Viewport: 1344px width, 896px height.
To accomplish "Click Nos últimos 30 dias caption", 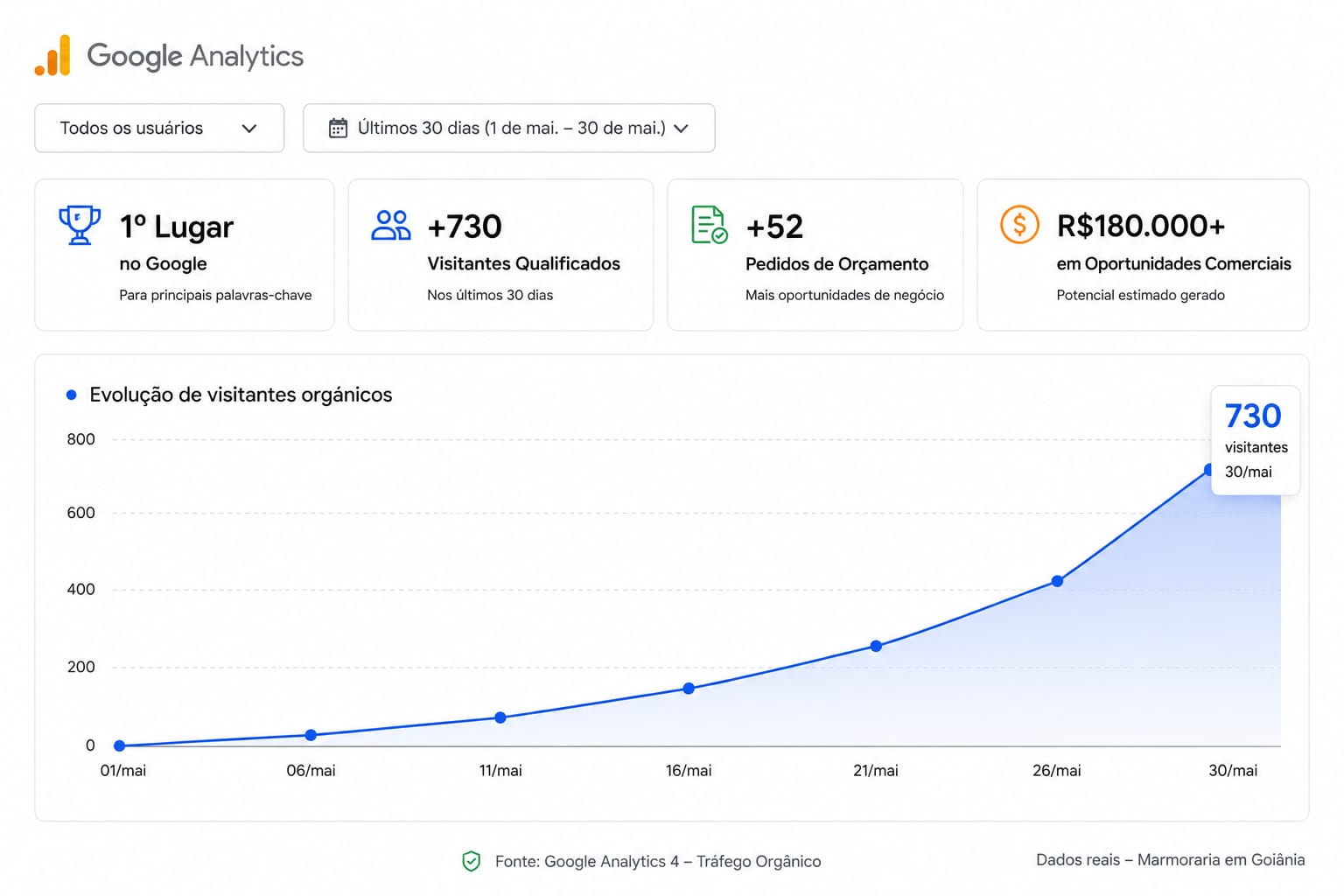I will pos(490,295).
